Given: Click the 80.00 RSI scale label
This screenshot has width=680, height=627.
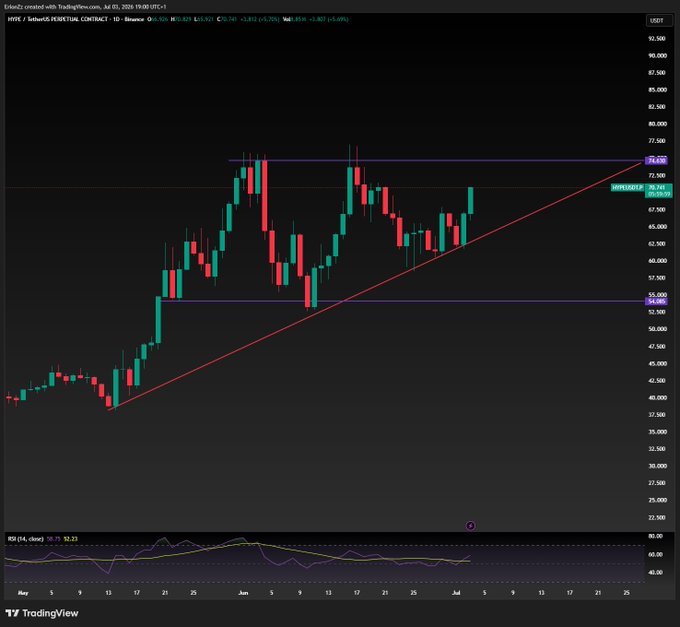Looking at the screenshot, I should point(655,536).
